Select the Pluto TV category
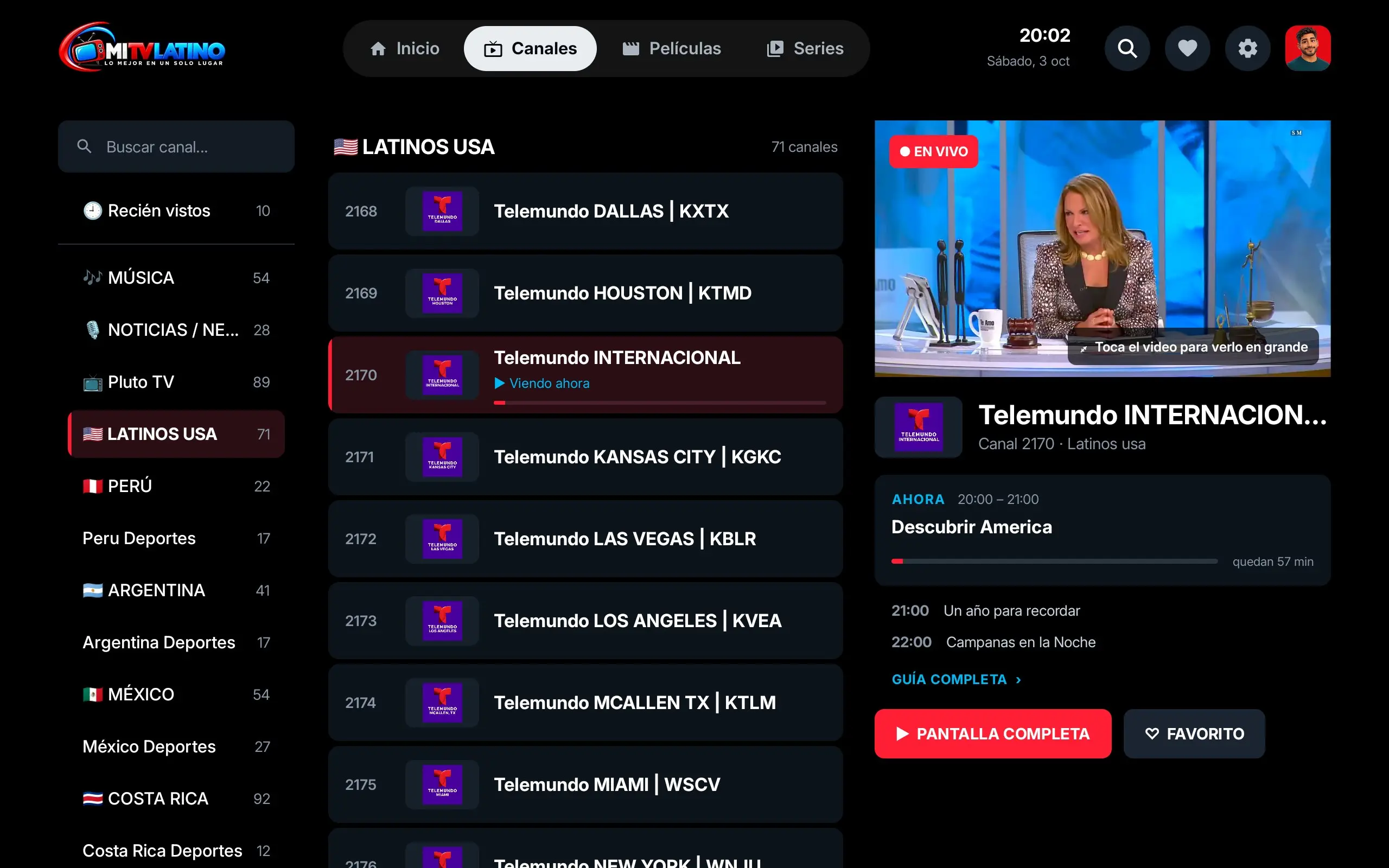Screen dimensions: 1389x868 click(x=176, y=382)
